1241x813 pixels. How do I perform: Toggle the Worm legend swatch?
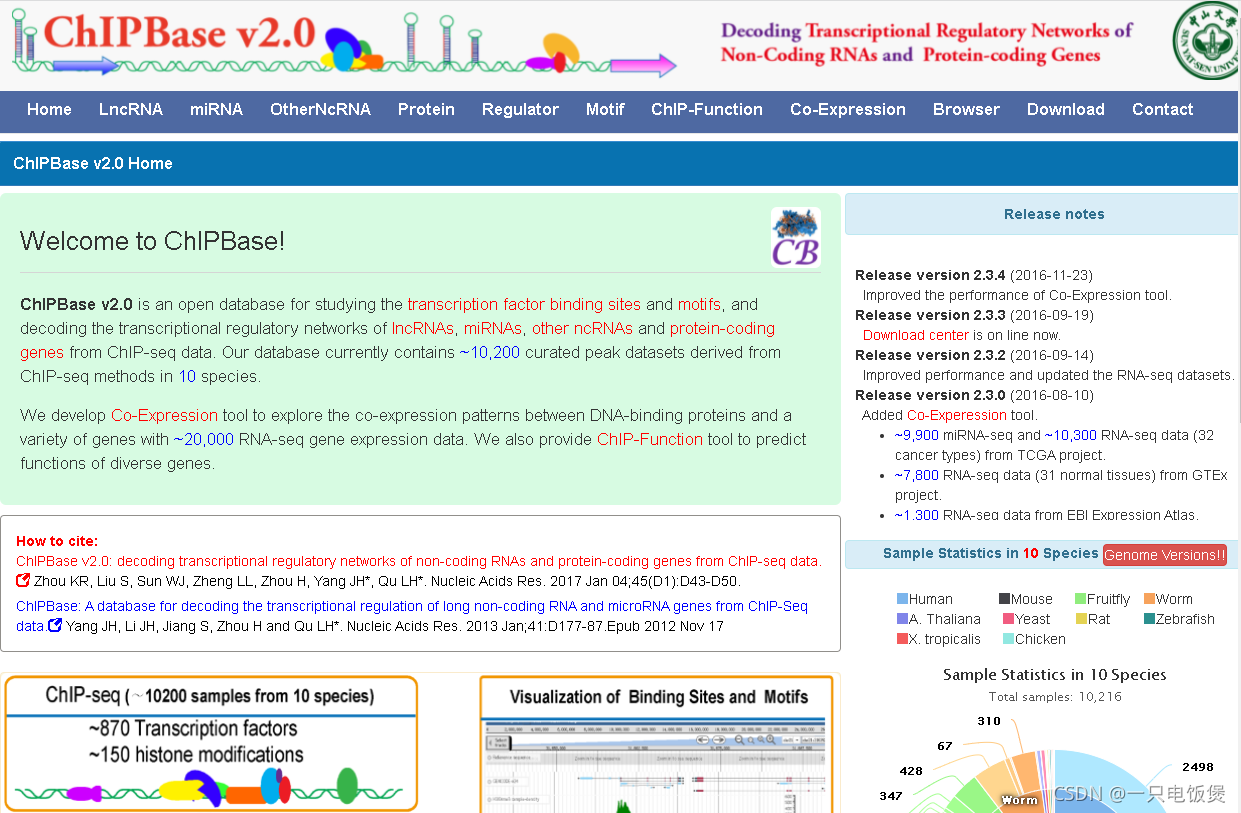pyautogui.click(x=1150, y=599)
